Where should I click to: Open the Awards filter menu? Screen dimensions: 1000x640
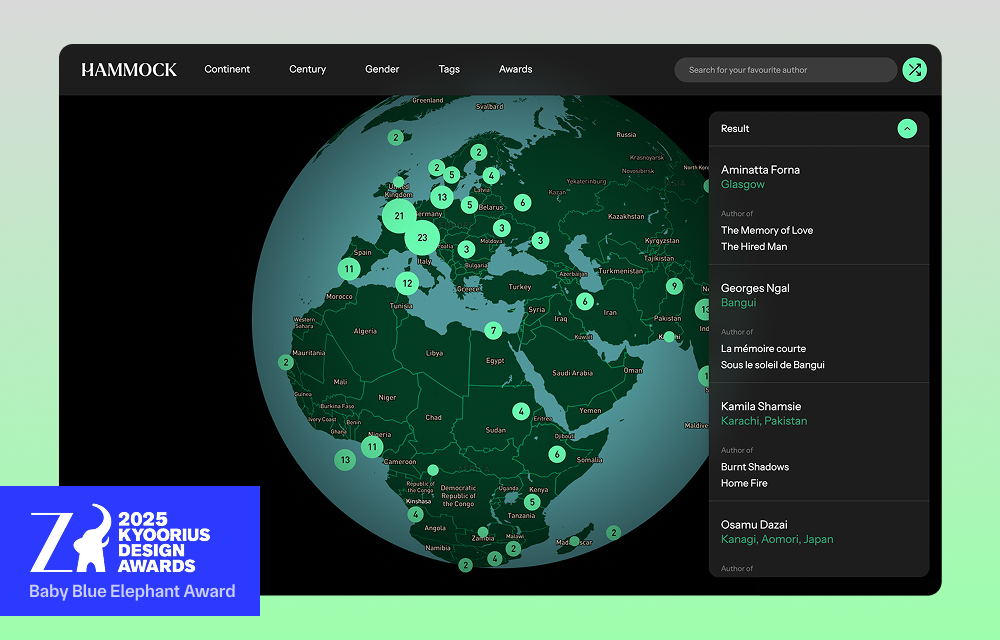click(515, 70)
